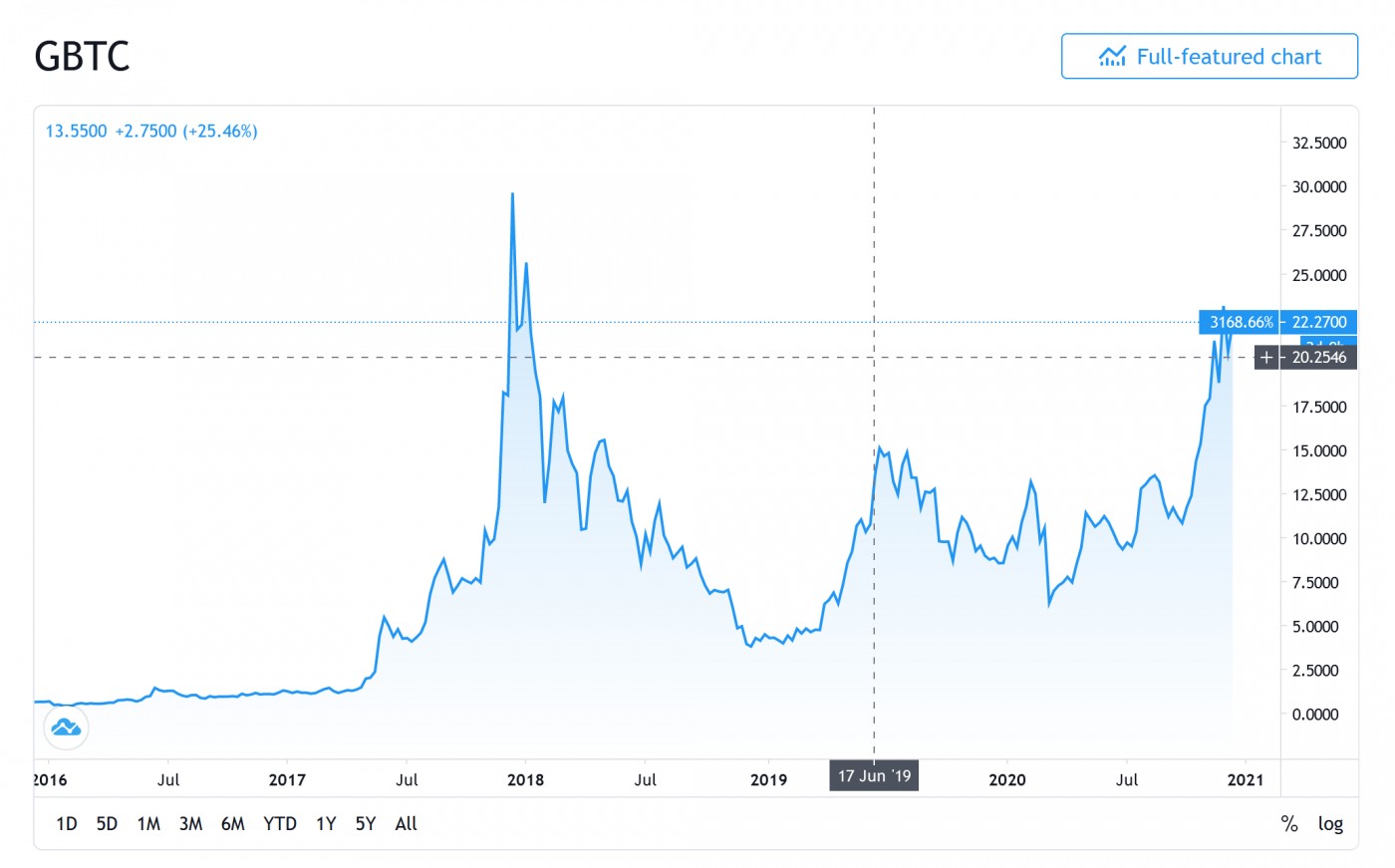The height and width of the screenshot is (868, 1395).
Task: Click the 20.2546 crosshair price label
Action: coord(1319,357)
